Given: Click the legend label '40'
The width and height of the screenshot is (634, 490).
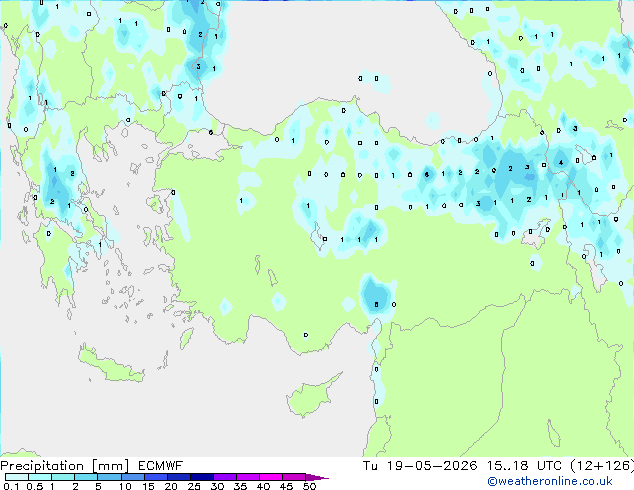Looking at the screenshot, I should pyautogui.click(x=263, y=486).
